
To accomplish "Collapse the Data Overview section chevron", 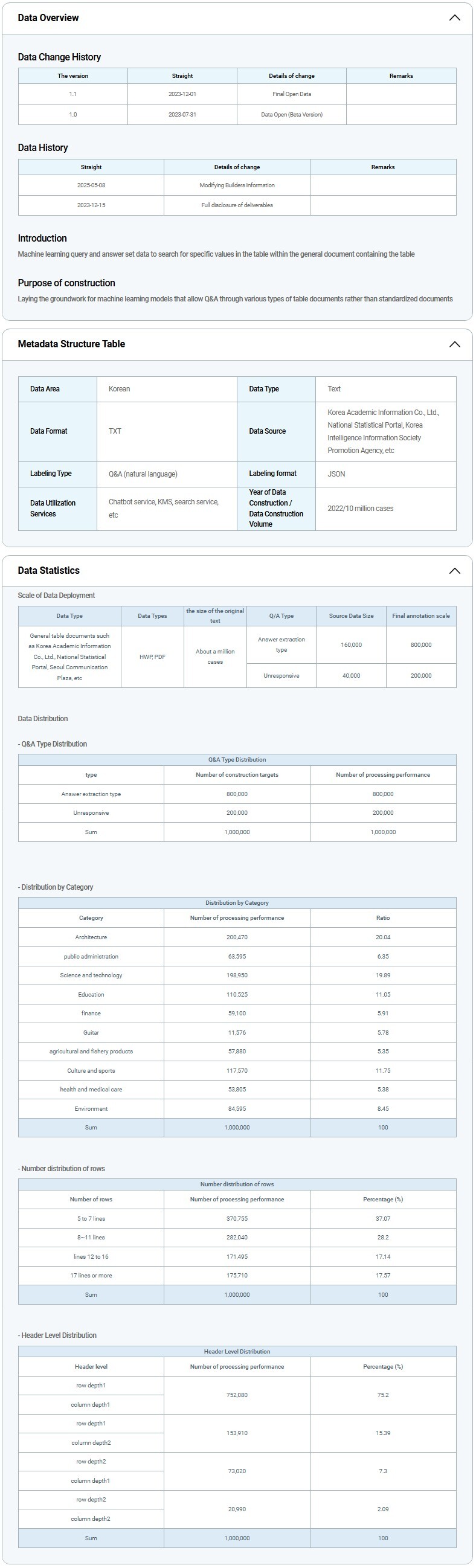I will click(x=454, y=18).
